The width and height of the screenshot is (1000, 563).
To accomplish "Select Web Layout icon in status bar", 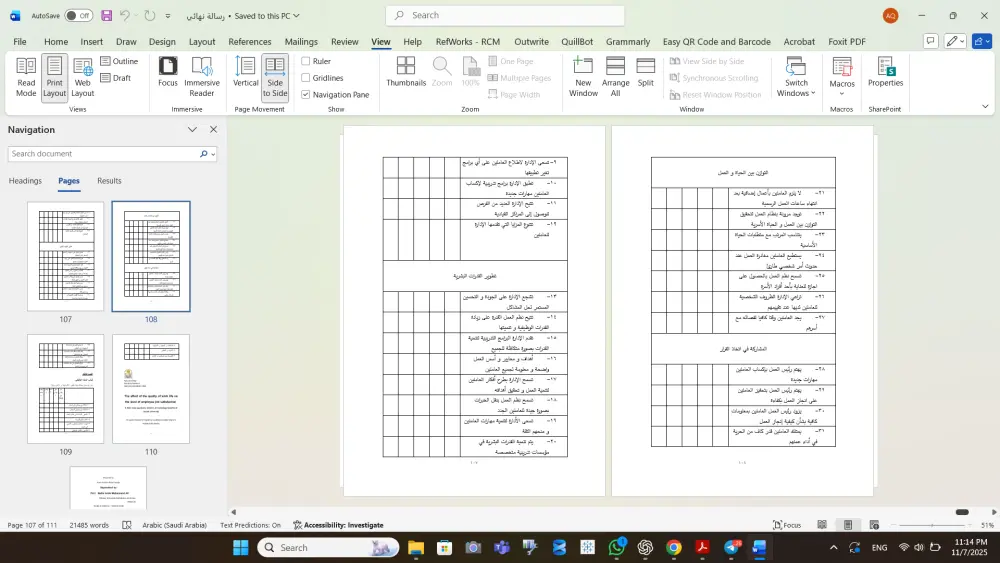I will pos(874,525).
